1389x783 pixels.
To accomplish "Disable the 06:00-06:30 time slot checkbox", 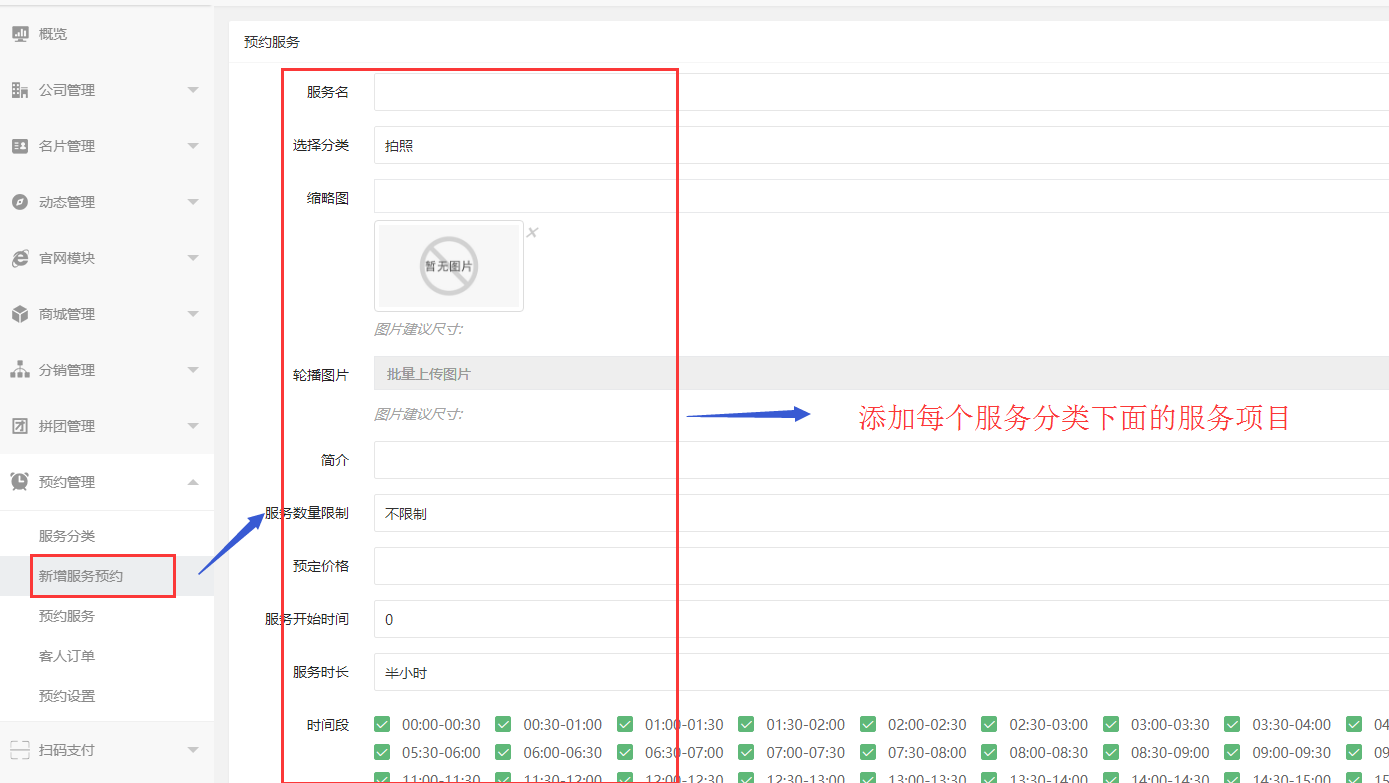I will (x=503, y=752).
